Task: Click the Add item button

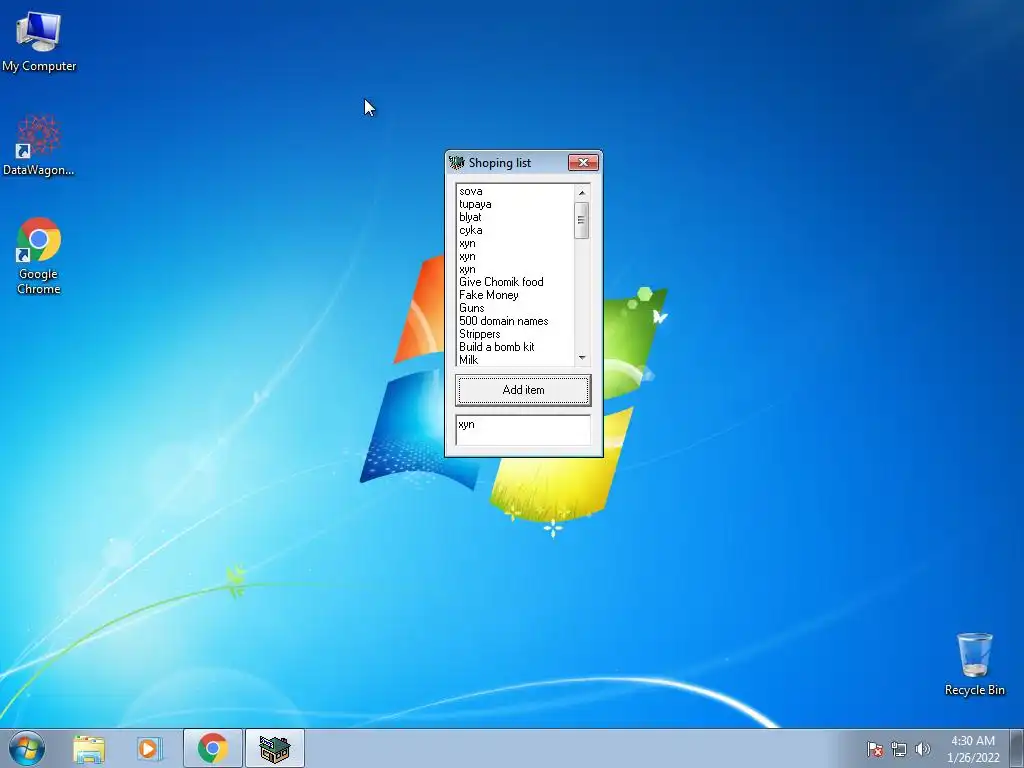Action: [523, 390]
